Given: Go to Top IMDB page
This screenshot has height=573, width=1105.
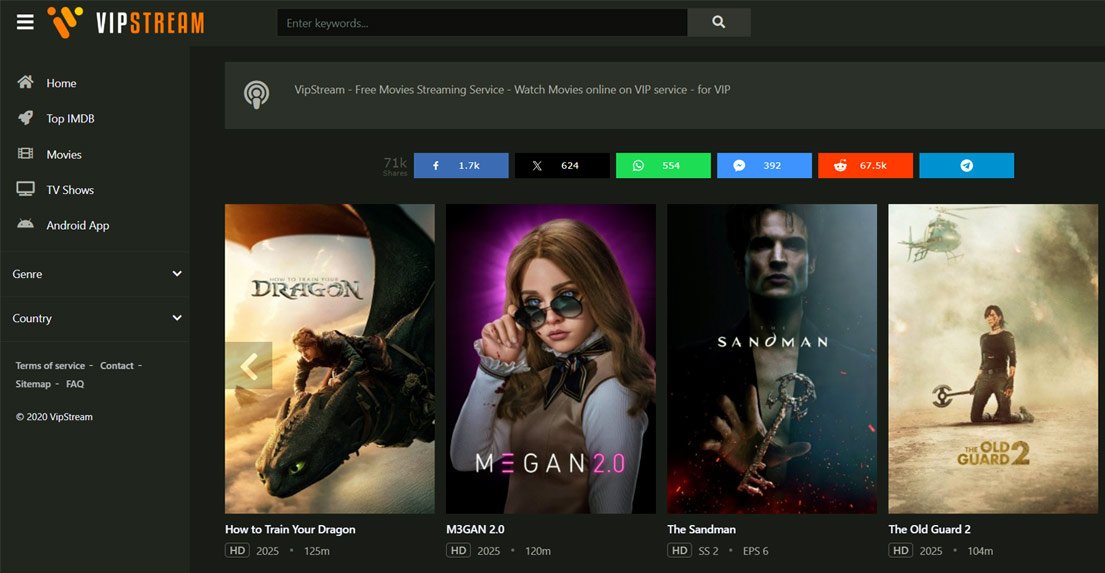Looking at the screenshot, I should (x=70, y=118).
